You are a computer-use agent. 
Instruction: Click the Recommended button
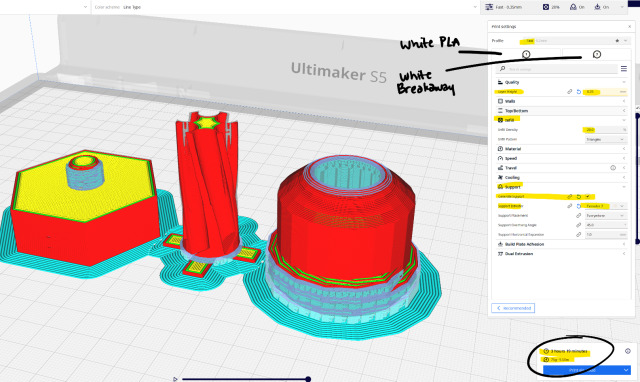tap(513, 308)
